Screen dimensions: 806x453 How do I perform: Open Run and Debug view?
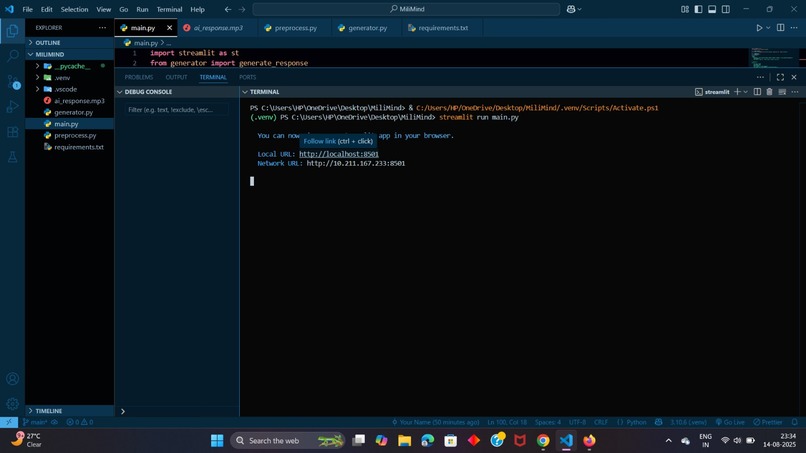coord(12,106)
